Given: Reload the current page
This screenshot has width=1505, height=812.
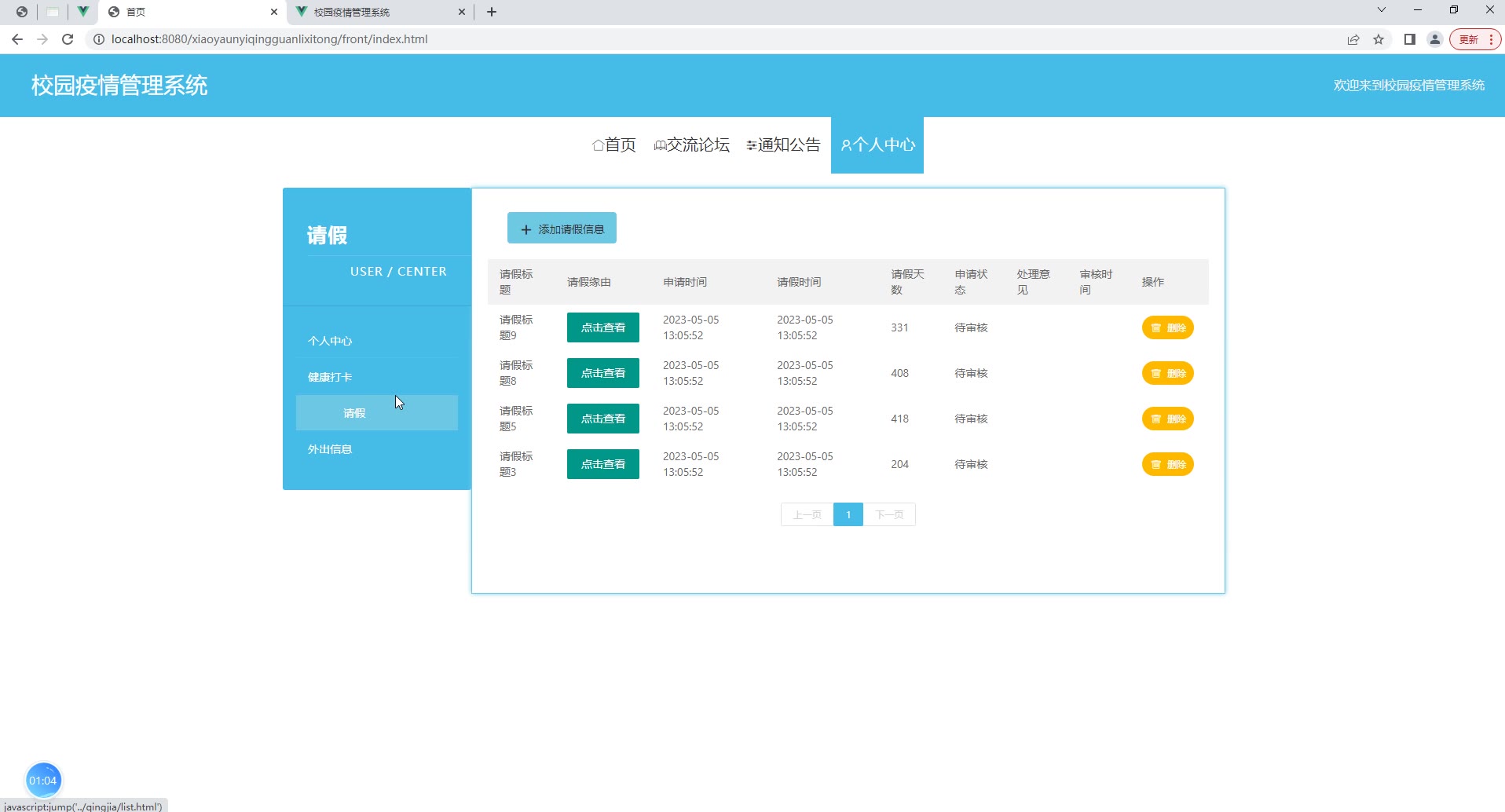Looking at the screenshot, I should [68, 39].
